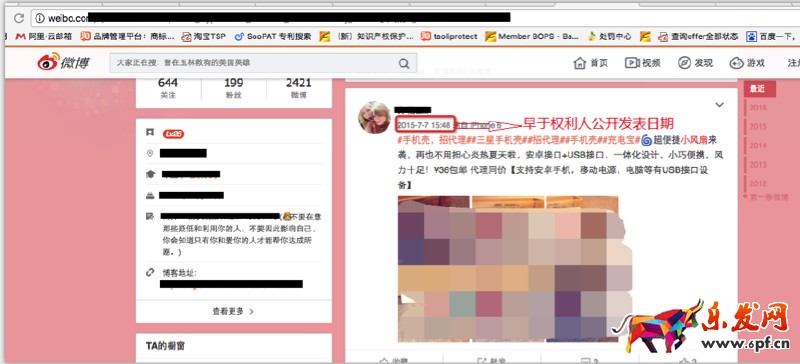Click the graduation cap education icon
Screen dimensions: 800x364
150,174
